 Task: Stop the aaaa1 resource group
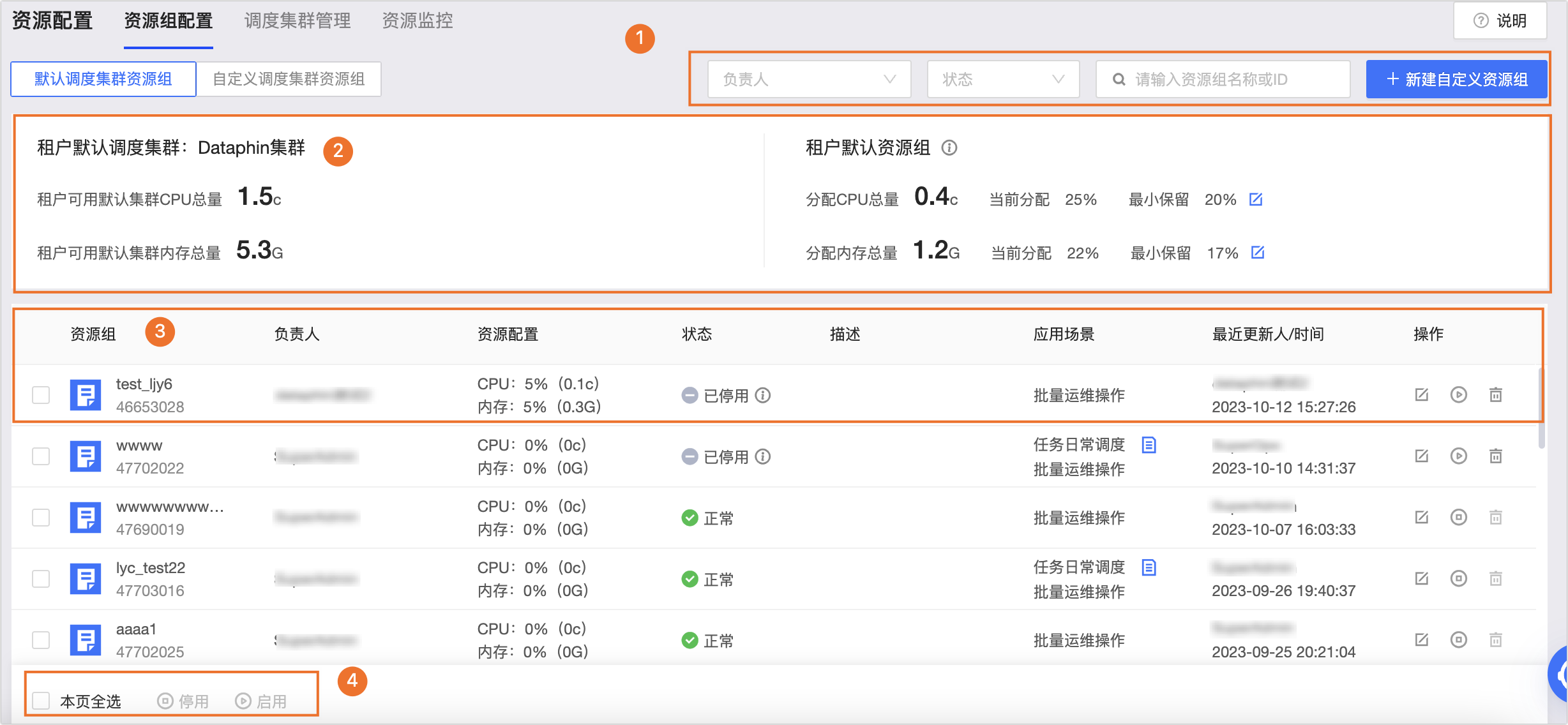pyautogui.click(x=1458, y=639)
